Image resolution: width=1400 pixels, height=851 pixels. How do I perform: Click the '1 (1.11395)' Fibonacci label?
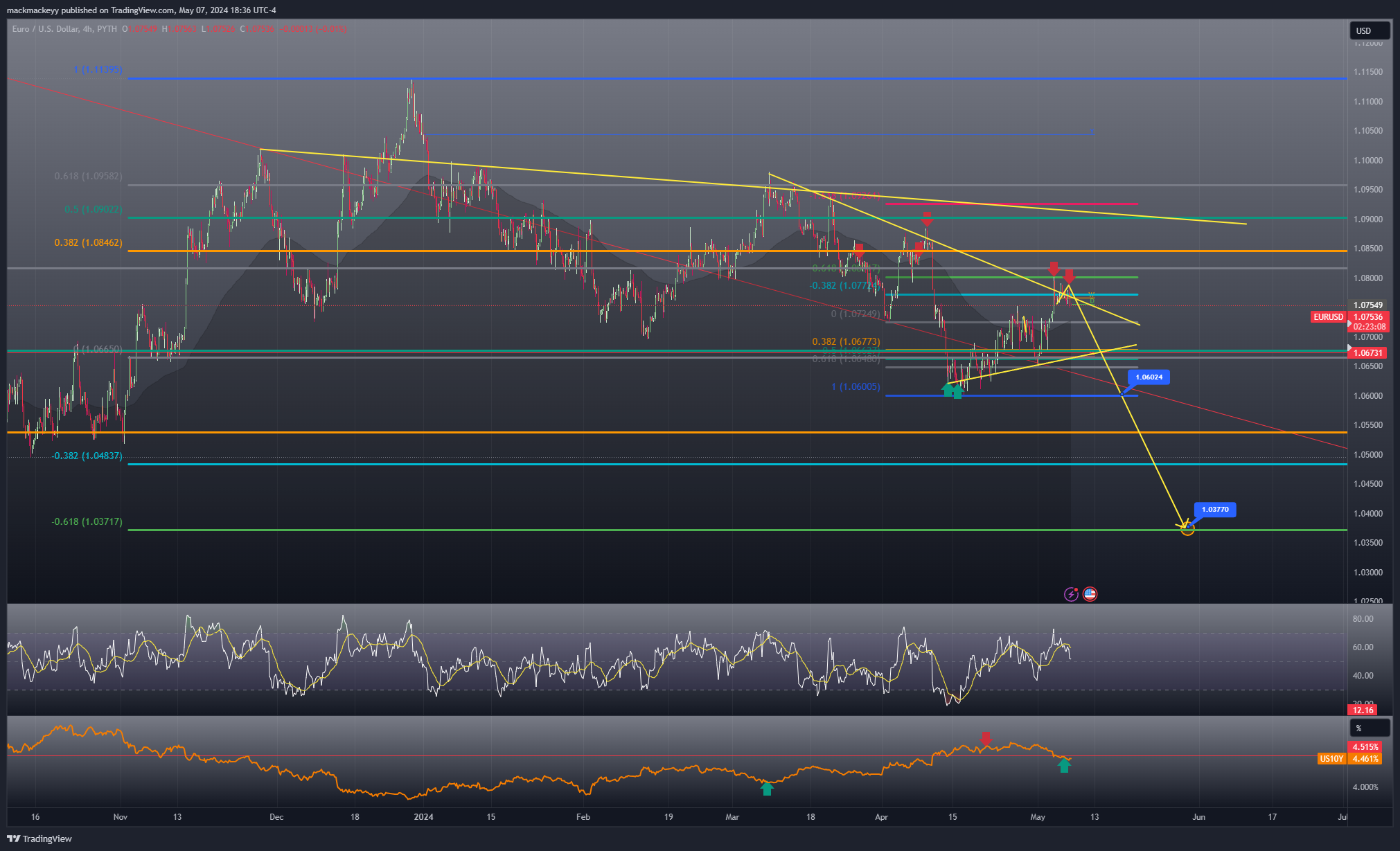[98, 70]
